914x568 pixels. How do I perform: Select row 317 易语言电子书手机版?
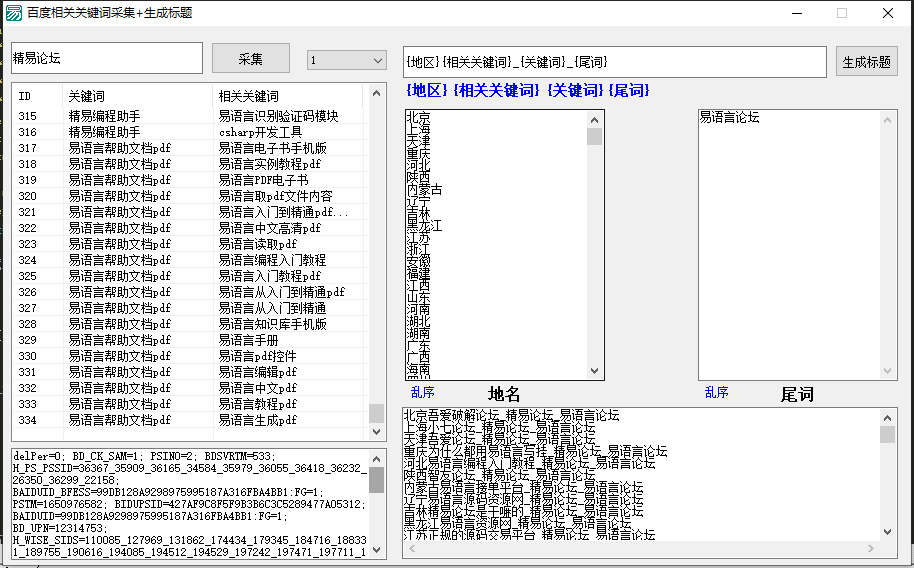[x=190, y=148]
